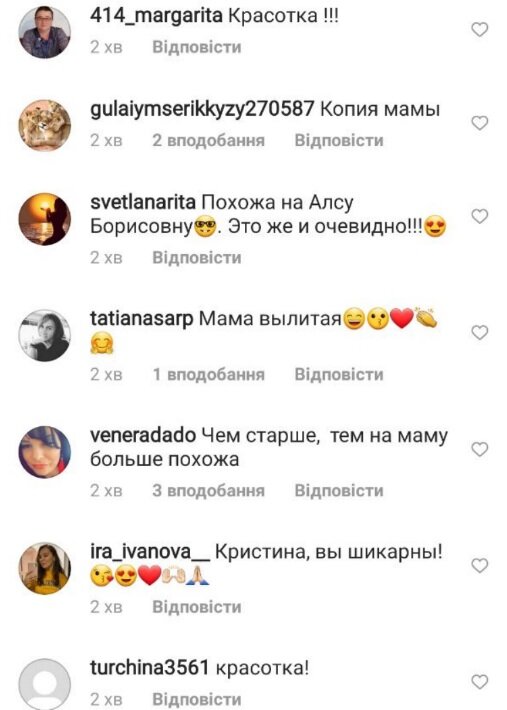Heart the tatianasarp comment
The image size is (507, 710).
(x=480, y=332)
